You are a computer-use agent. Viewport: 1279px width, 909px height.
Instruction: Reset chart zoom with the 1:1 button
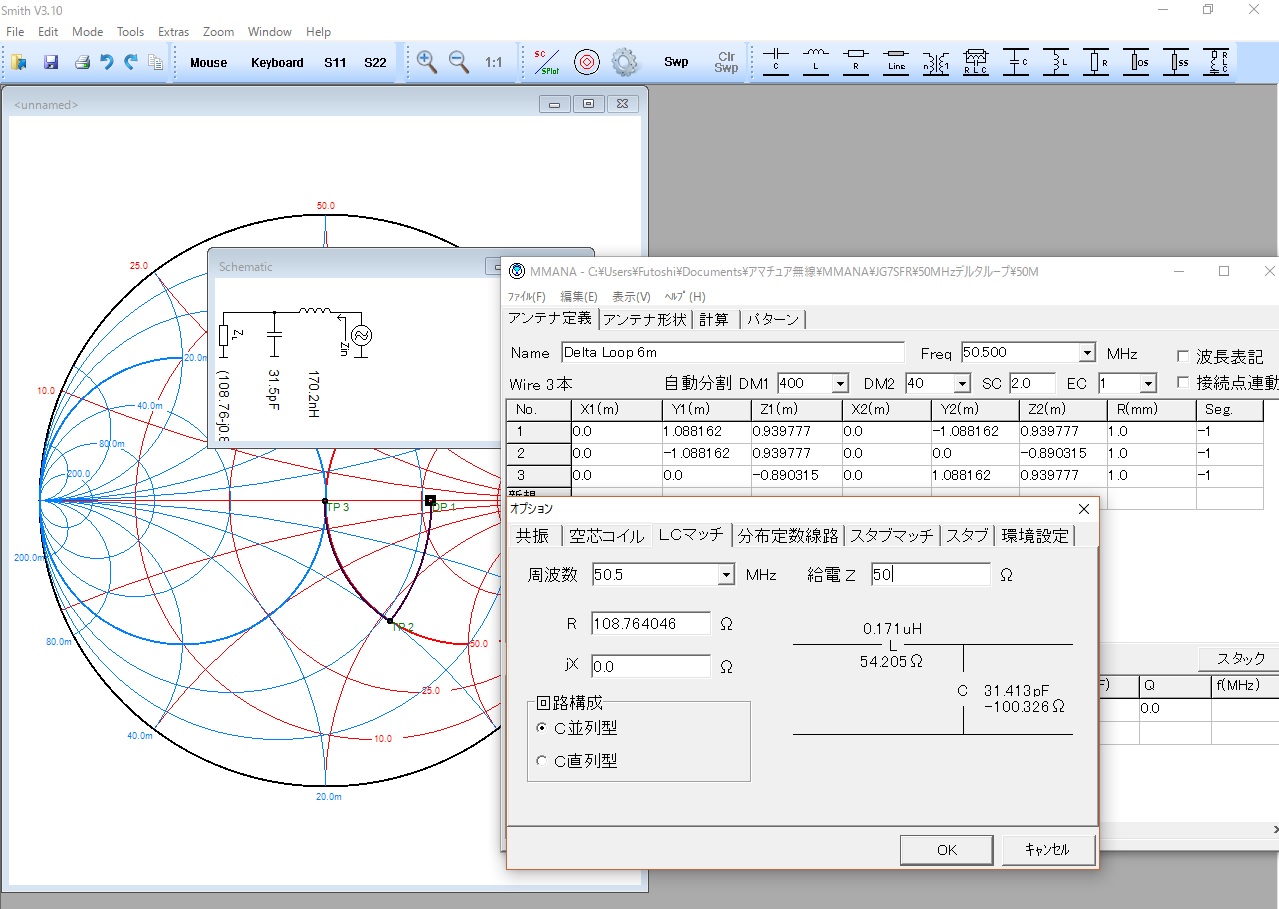[494, 62]
